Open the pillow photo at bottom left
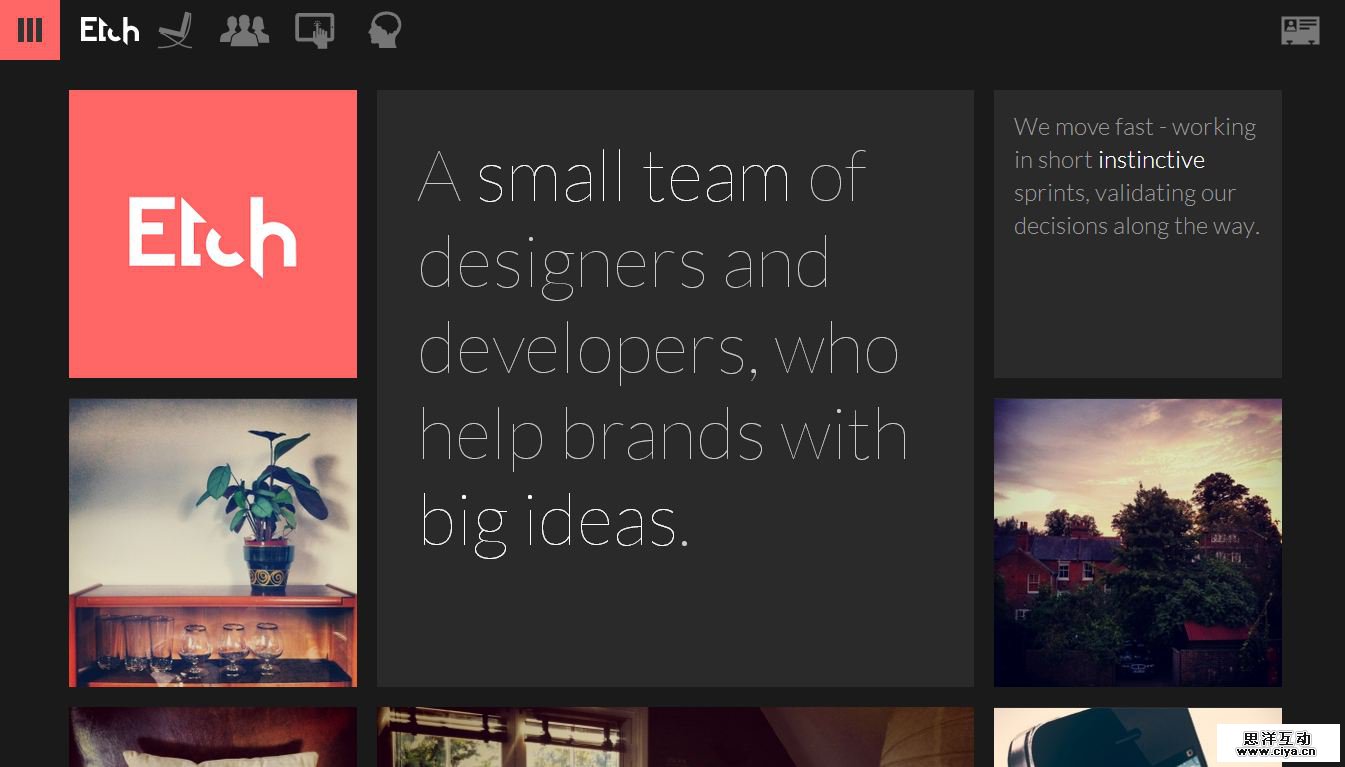This screenshot has height=767, width=1345. pyautogui.click(x=212, y=738)
